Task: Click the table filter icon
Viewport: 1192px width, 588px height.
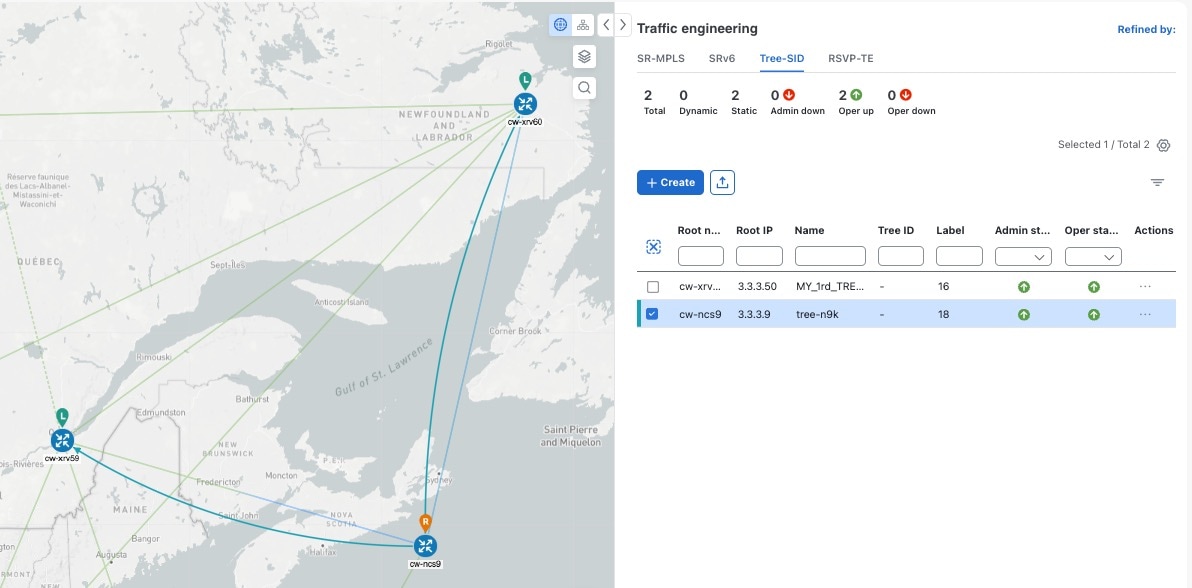Action: pos(1157,183)
